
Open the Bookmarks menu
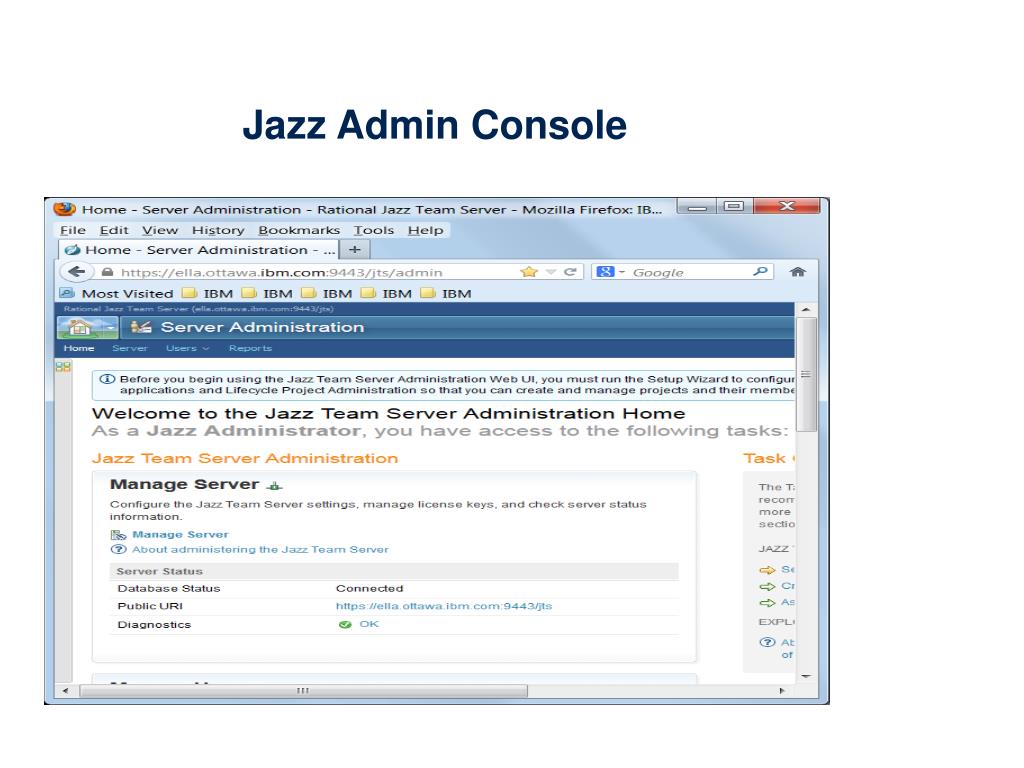pyautogui.click(x=299, y=230)
